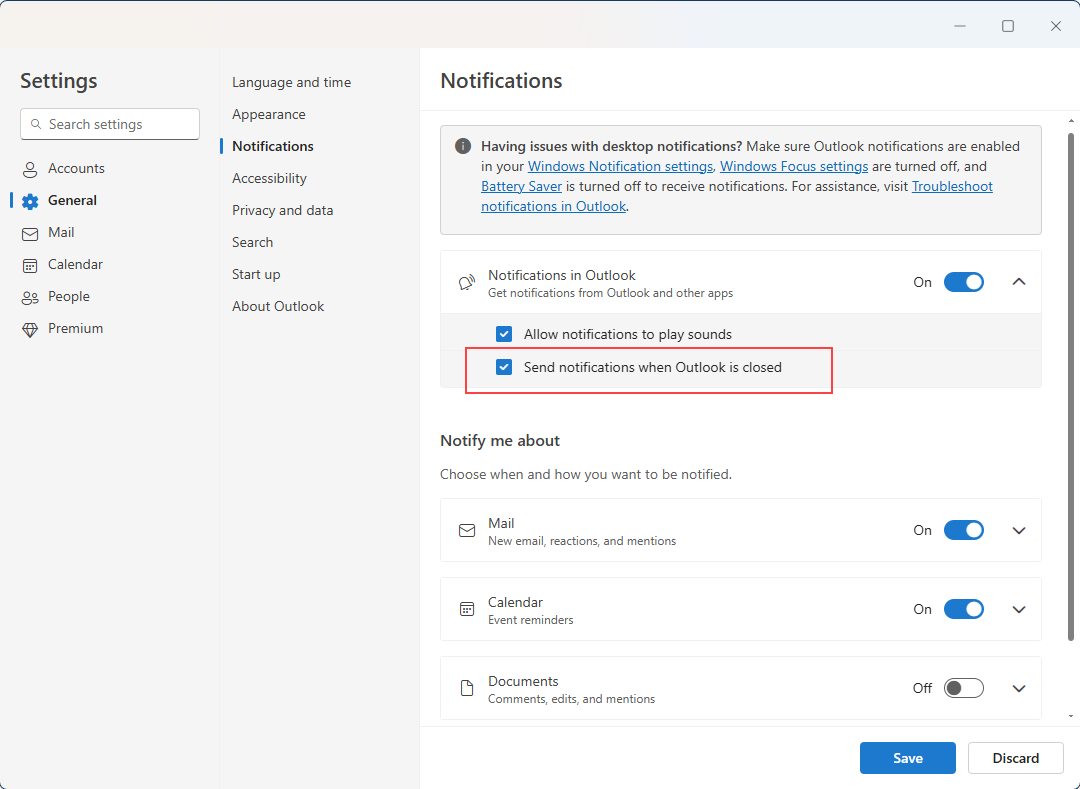Click the Premium diamond icon
The width and height of the screenshot is (1080, 789).
click(30, 329)
